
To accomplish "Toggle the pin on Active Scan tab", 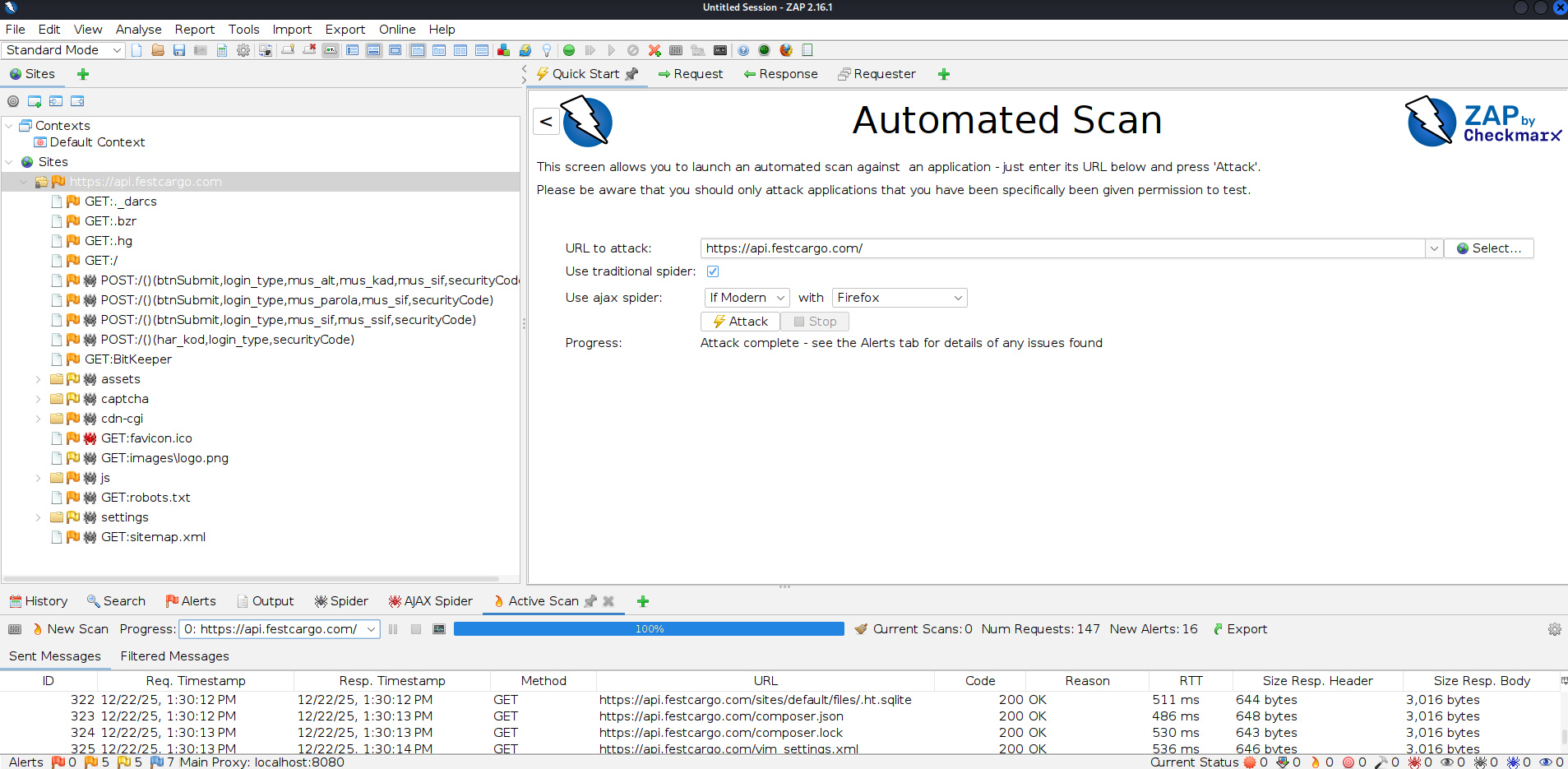I will [590, 601].
